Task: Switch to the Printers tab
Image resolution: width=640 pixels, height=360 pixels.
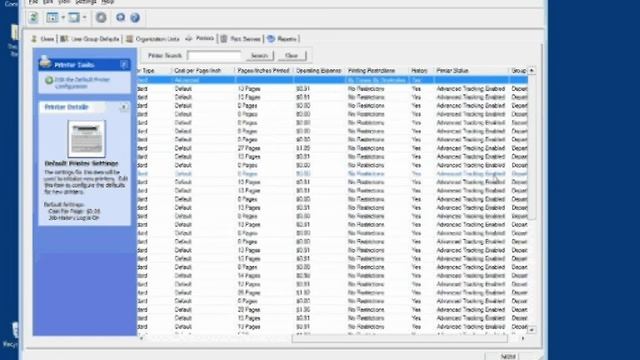Action: tap(200, 38)
